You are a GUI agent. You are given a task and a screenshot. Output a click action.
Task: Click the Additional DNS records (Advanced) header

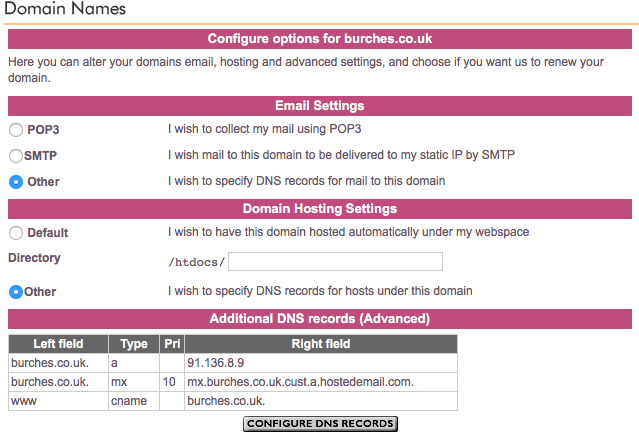click(x=319, y=319)
